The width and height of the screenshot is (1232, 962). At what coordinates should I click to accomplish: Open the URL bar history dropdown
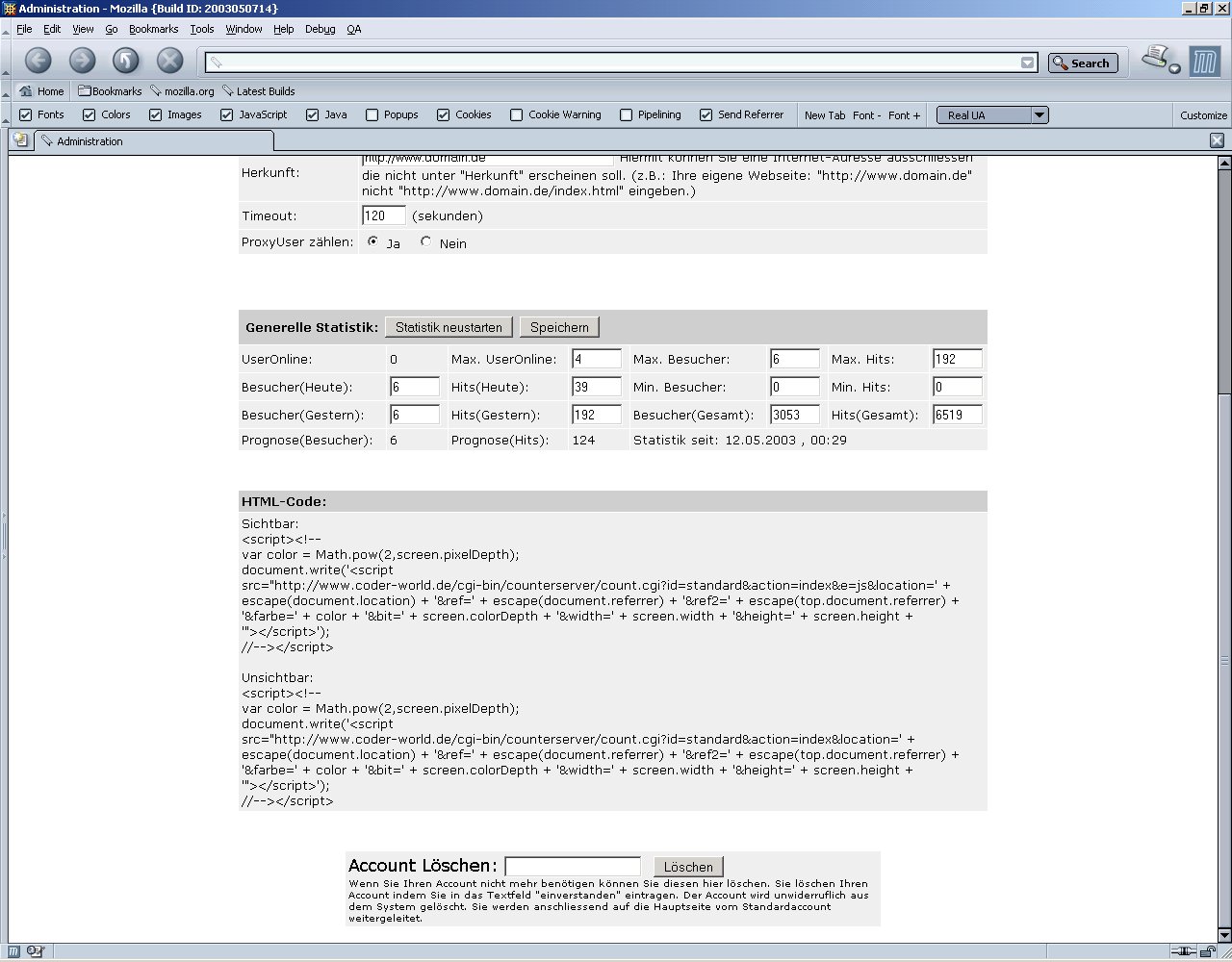(x=1028, y=63)
